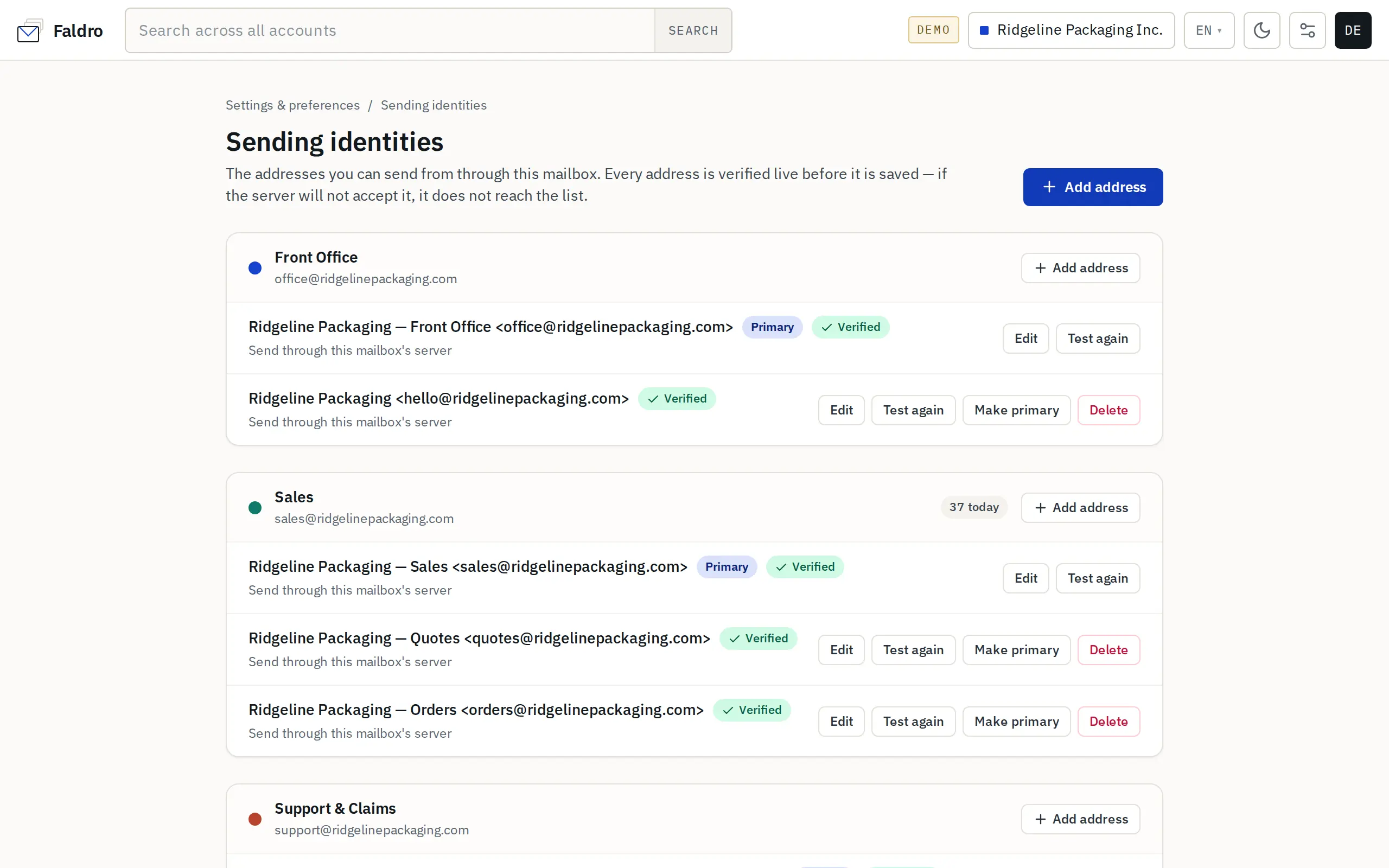Add address to Support & Claims mailbox
Viewport: 1389px width, 868px height.
(x=1080, y=819)
